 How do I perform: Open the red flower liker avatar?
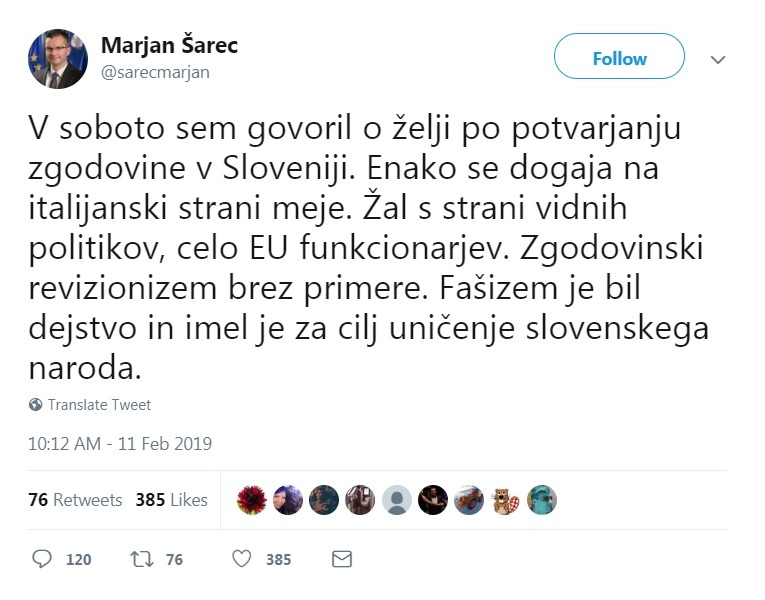(252, 500)
